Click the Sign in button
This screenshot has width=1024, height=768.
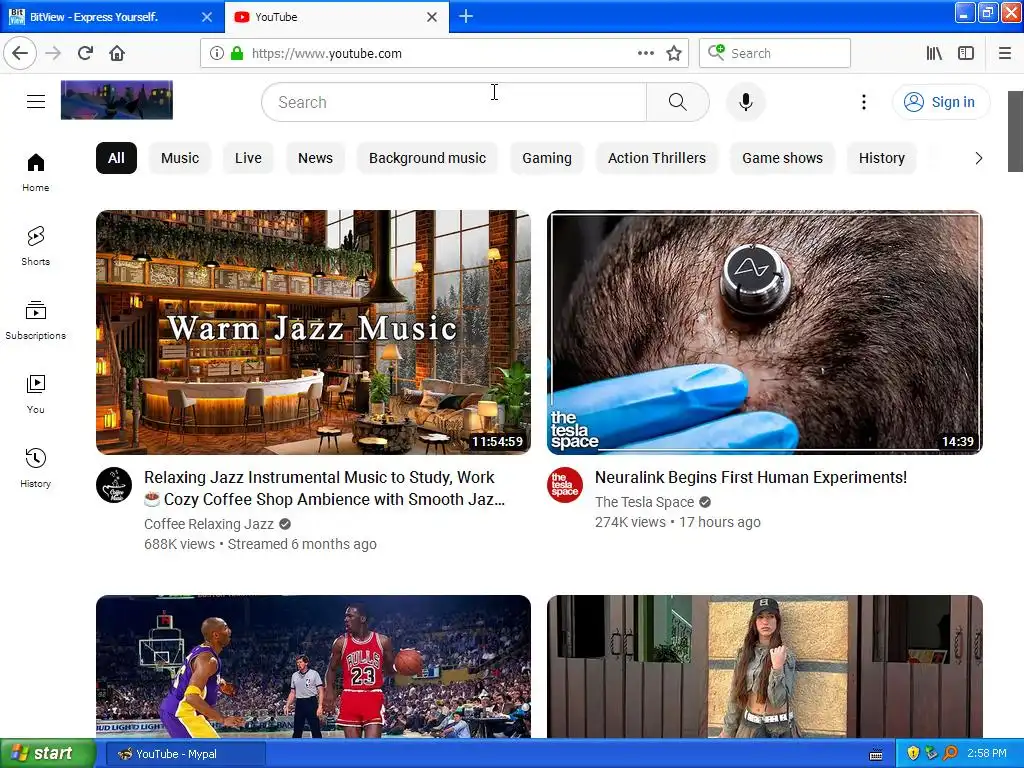point(940,102)
